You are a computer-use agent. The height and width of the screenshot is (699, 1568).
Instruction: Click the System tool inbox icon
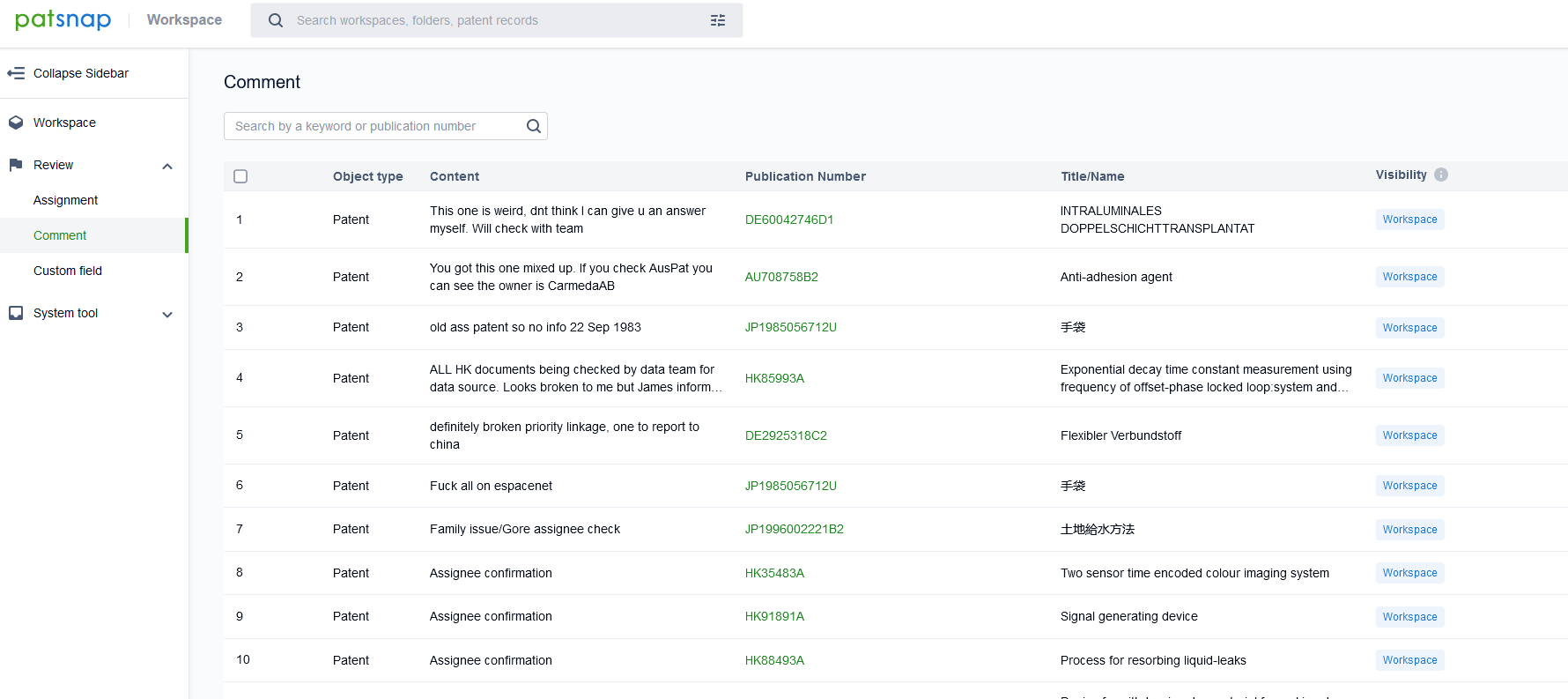point(16,313)
